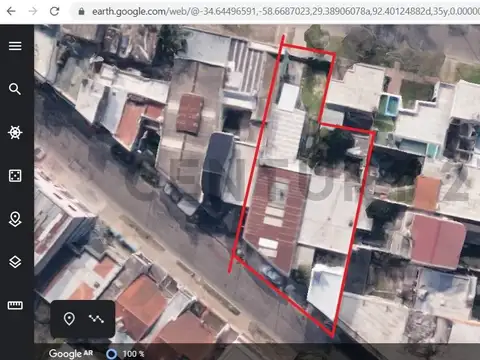The width and height of the screenshot is (480, 360).
Task: Draw a line or shape tool
Action: tap(96, 319)
